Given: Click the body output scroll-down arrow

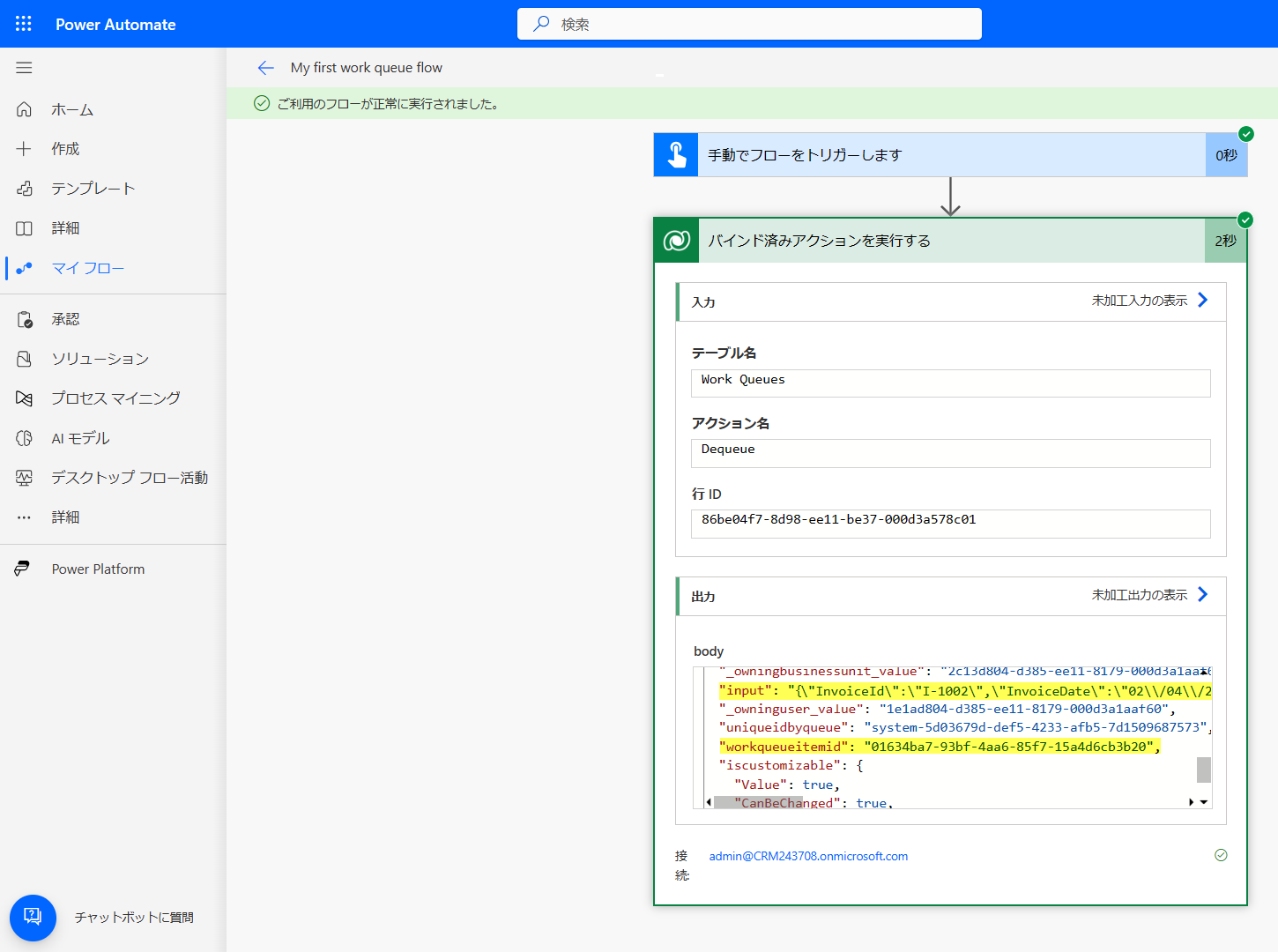Looking at the screenshot, I should [1204, 802].
